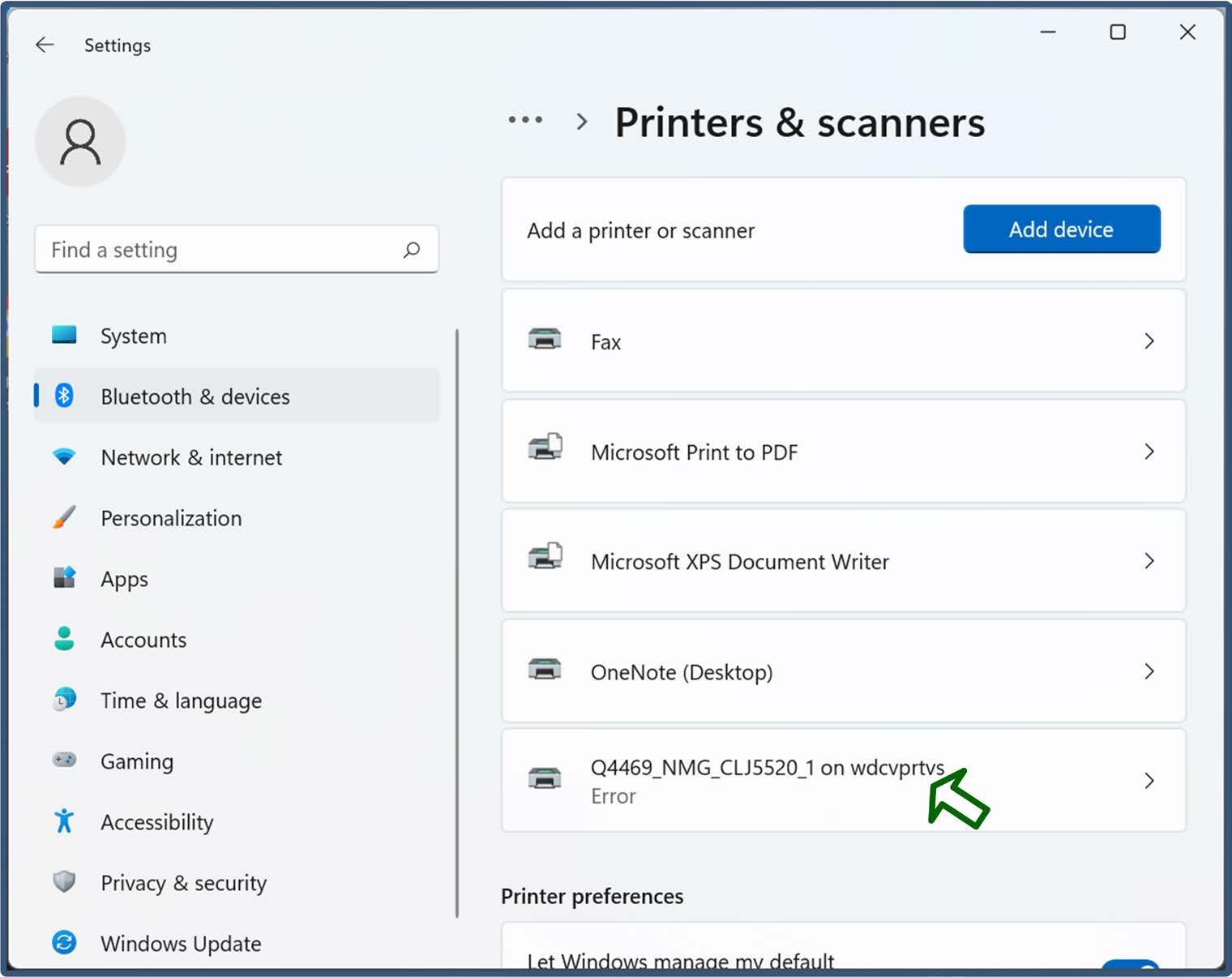Minimize the Settings window
Image resolution: width=1232 pixels, height=977 pixels.
point(1048,32)
